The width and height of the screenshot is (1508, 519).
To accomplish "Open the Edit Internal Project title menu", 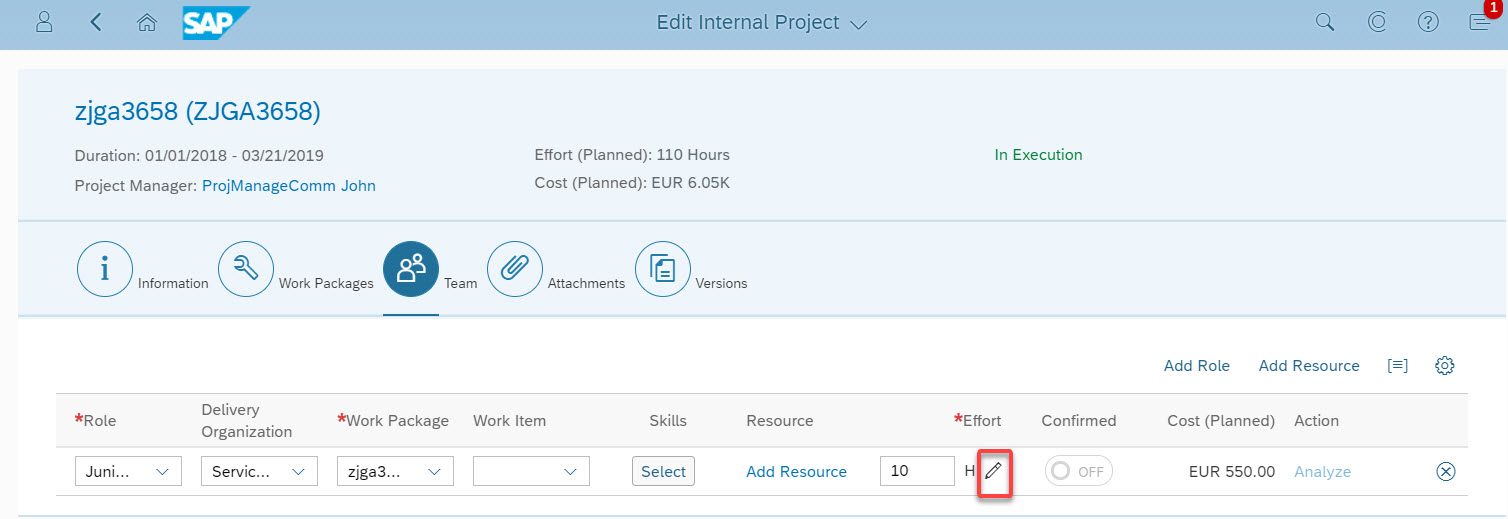I will pyautogui.click(x=762, y=22).
